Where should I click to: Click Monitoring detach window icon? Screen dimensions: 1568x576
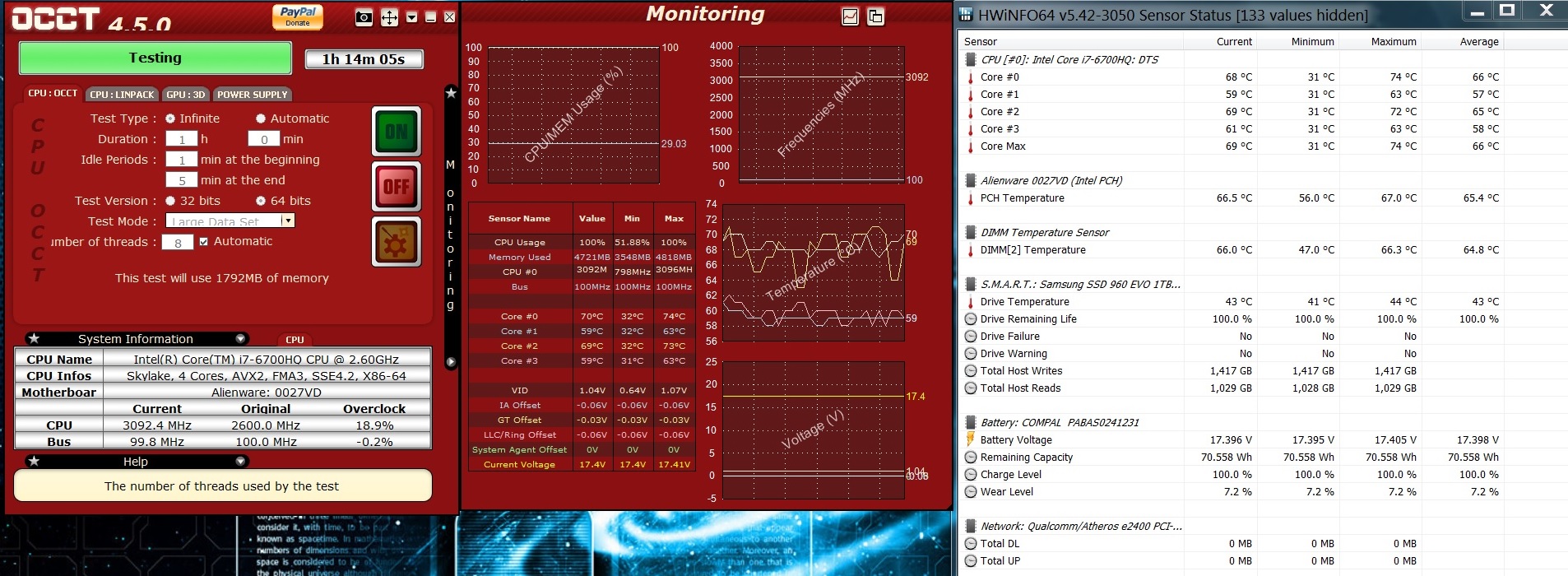click(875, 16)
